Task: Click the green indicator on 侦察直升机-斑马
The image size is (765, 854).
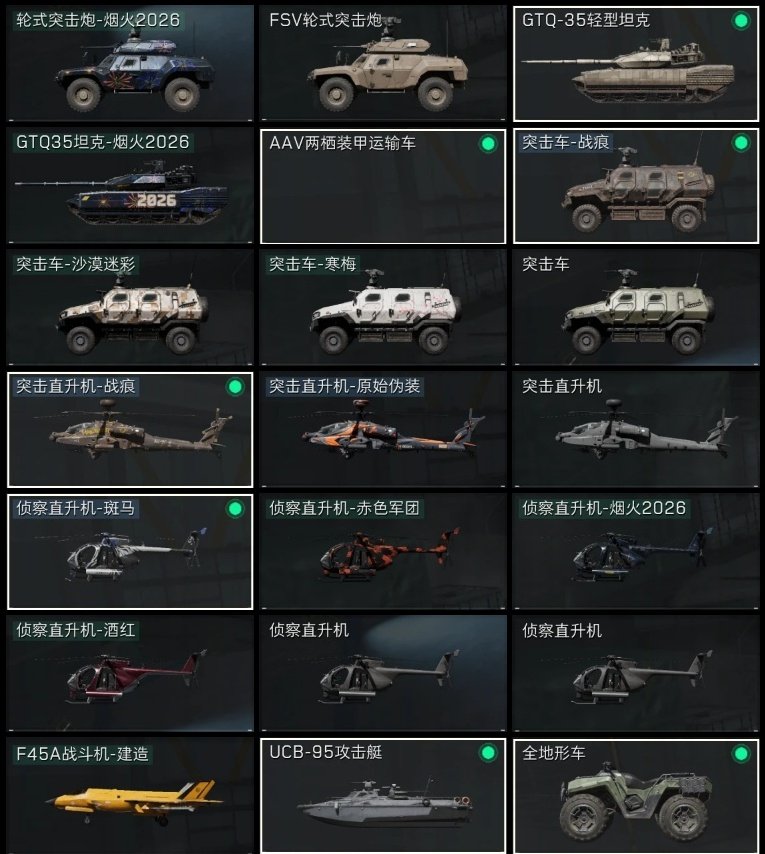Action: [x=235, y=509]
